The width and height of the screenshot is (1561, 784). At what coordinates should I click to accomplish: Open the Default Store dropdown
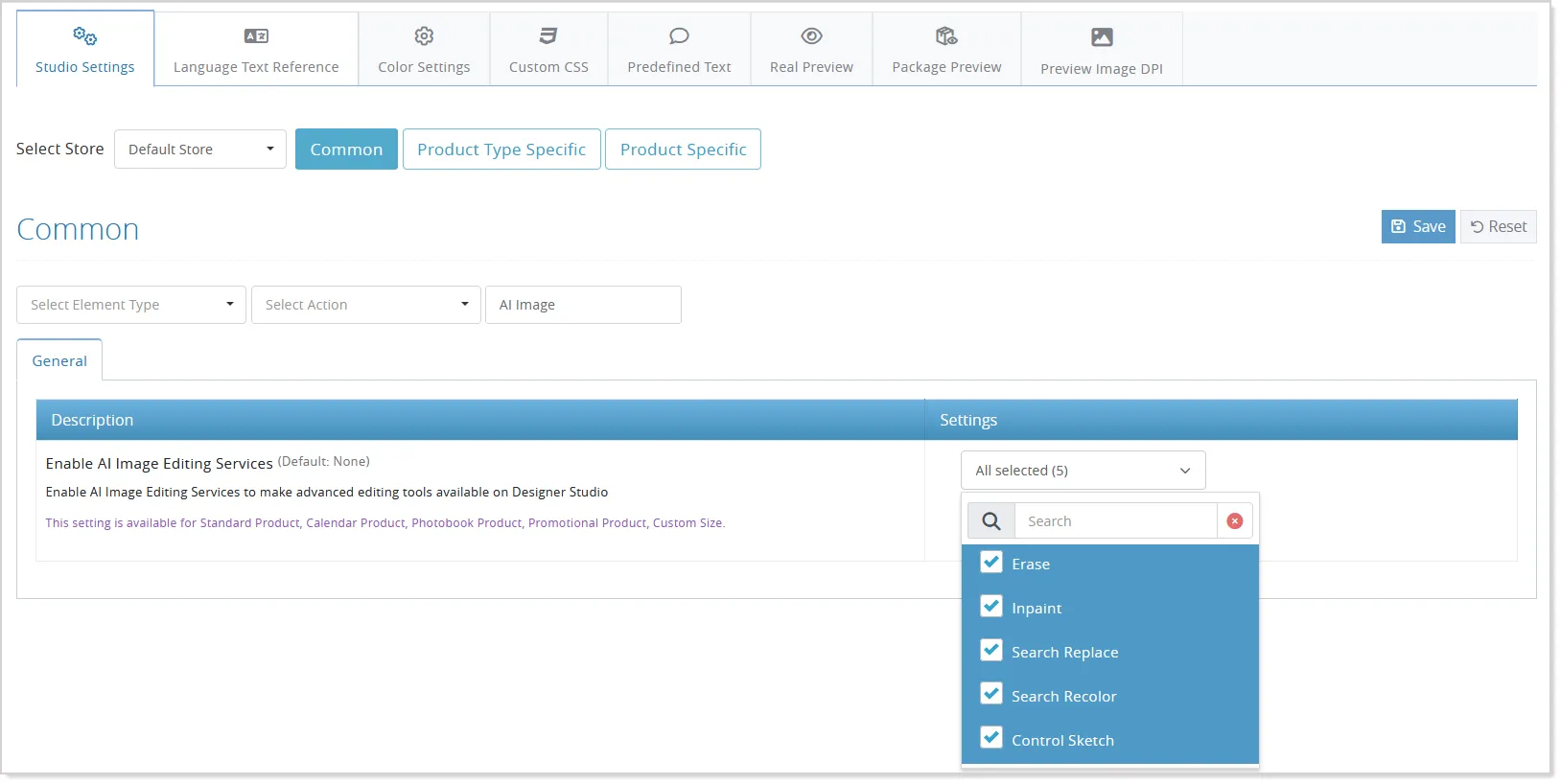200,150
